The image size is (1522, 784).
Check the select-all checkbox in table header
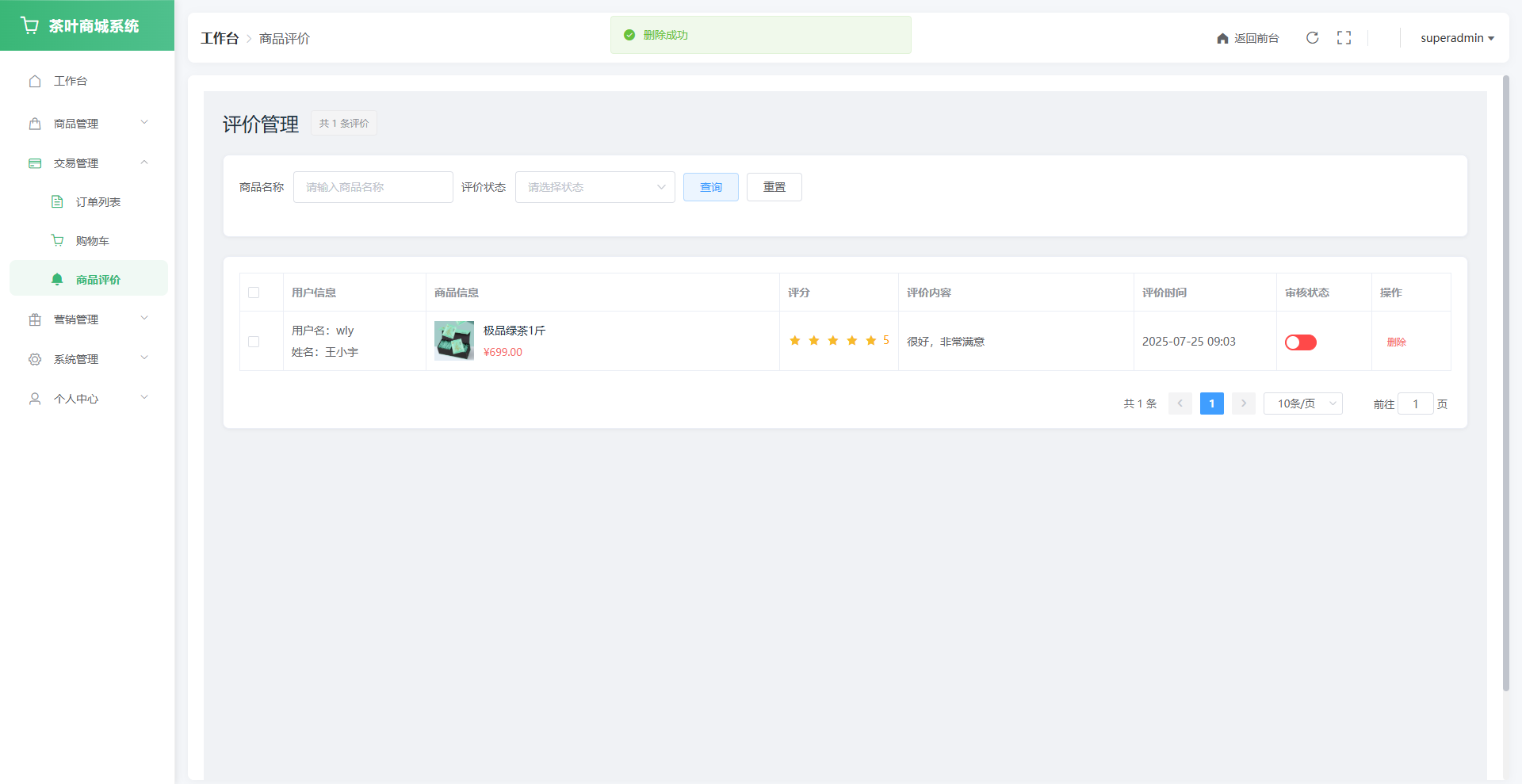click(254, 293)
